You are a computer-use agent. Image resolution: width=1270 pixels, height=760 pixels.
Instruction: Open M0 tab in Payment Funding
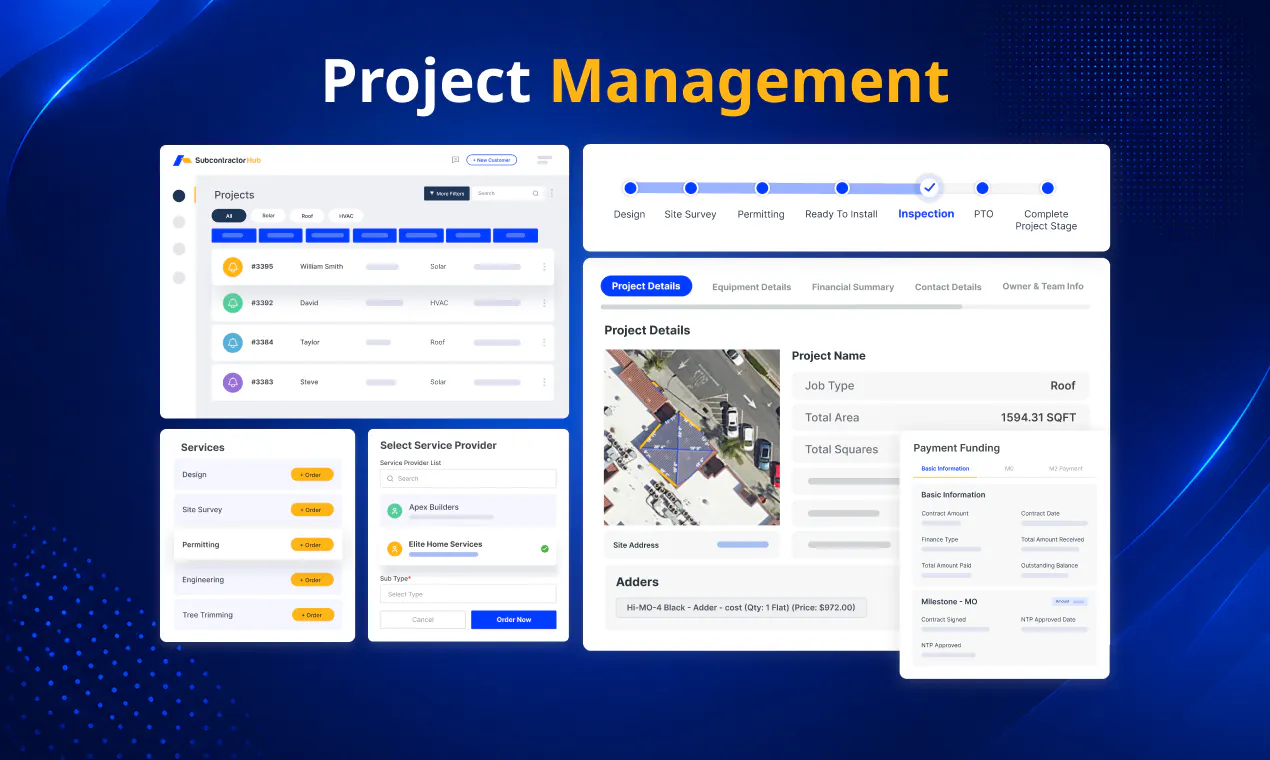1009,469
